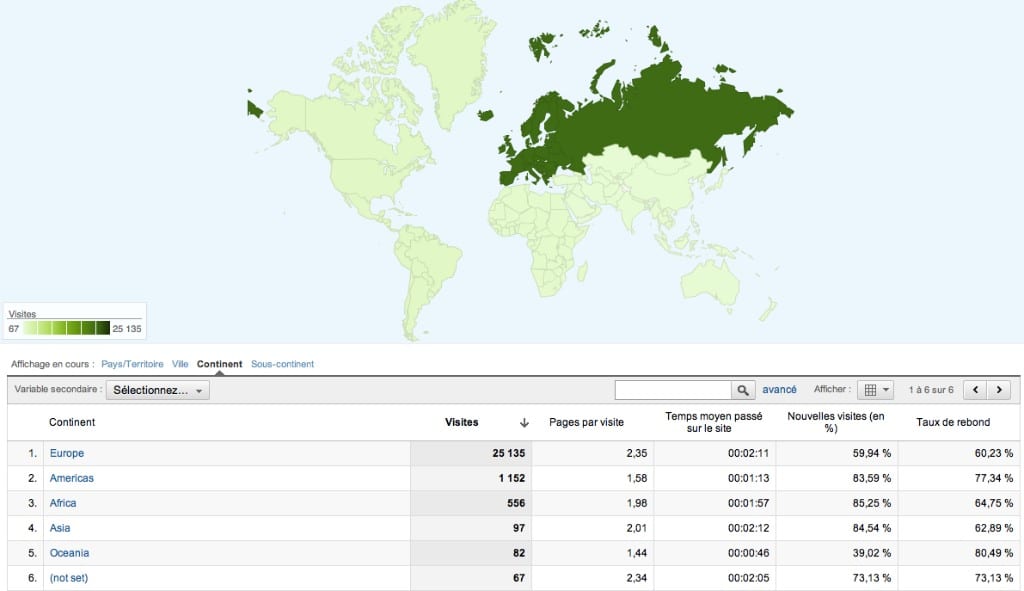Screen dimensions: 1024x591
Task: Select the 00:00:46 time cell for Oceania
Action: point(714,552)
